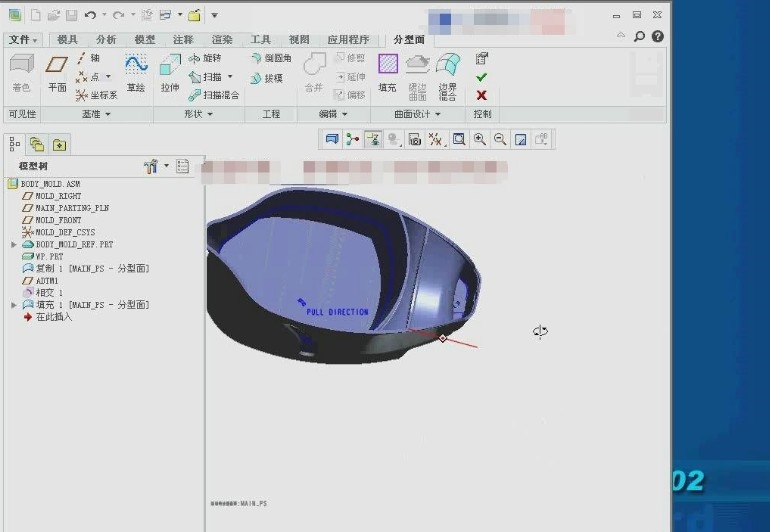Expand the 扫描 sweep options arrow
The width and height of the screenshot is (770, 532).
click(x=230, y=77)
